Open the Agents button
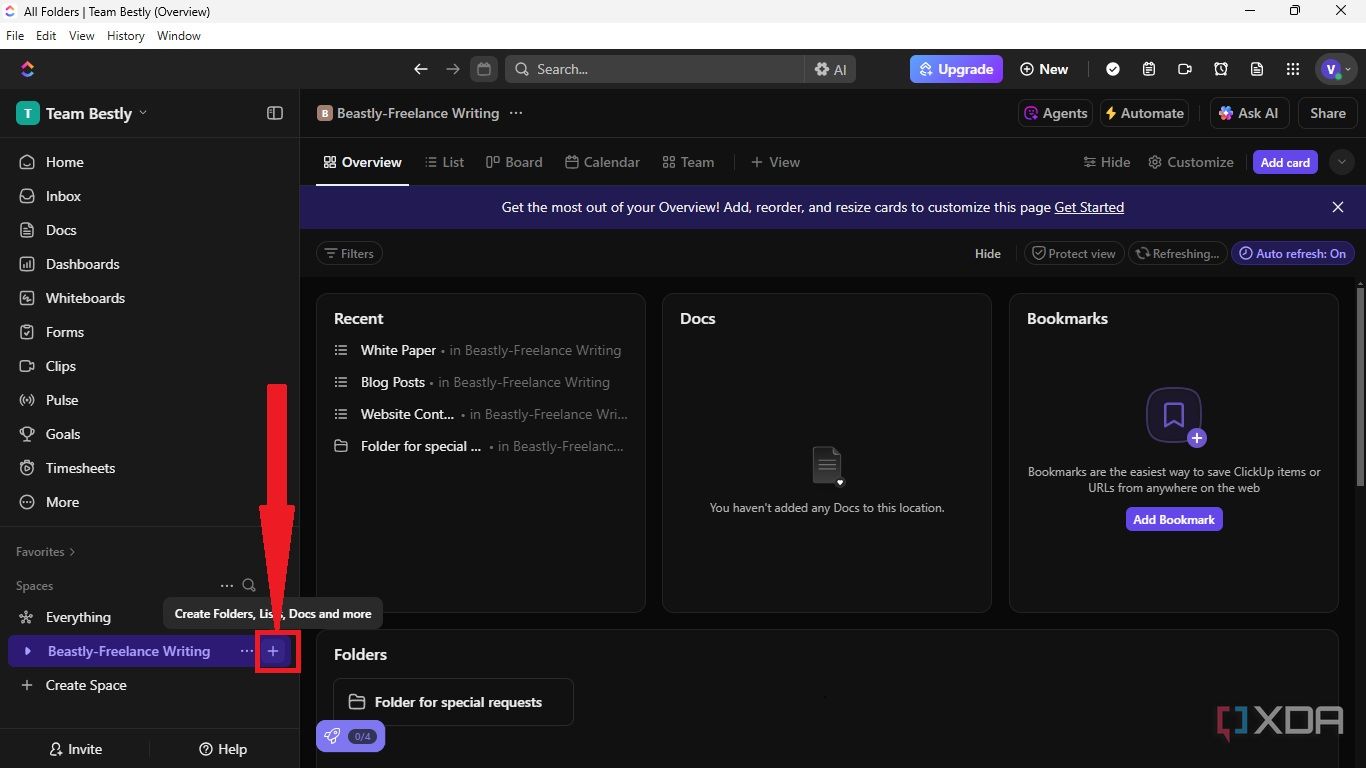 coord(1055,113)
